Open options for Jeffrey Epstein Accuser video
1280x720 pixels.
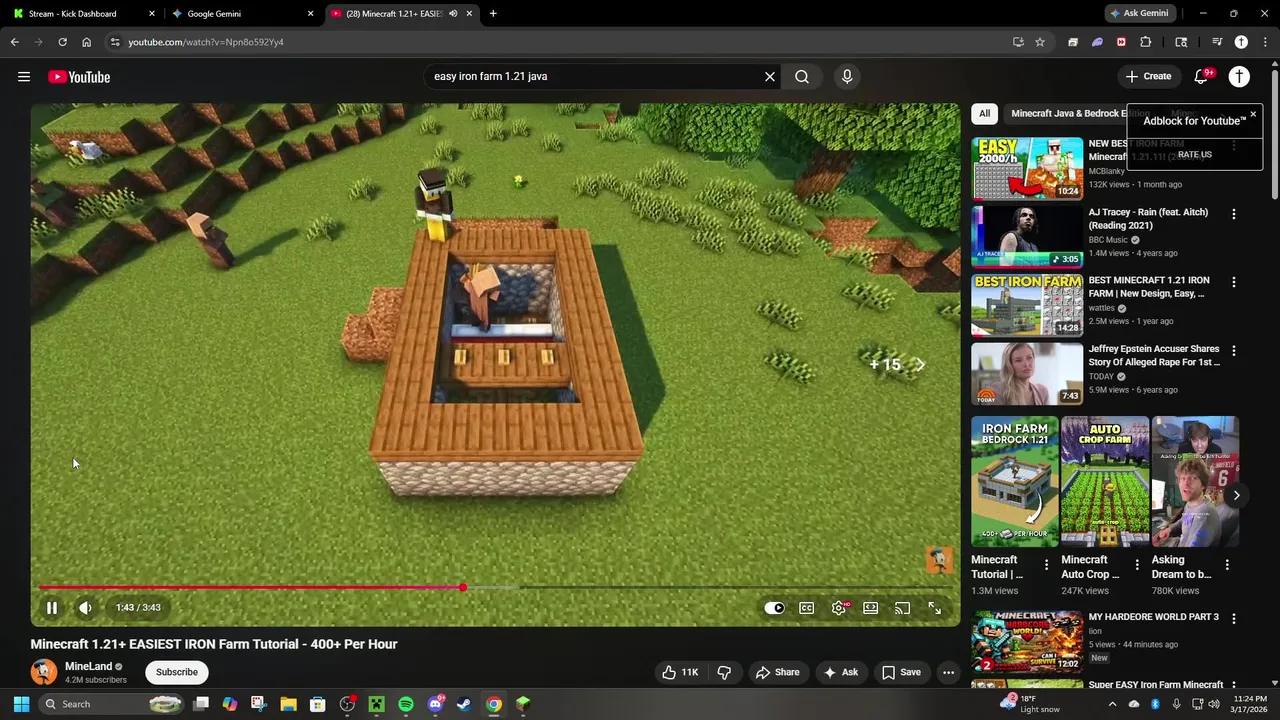[1233, 351]
